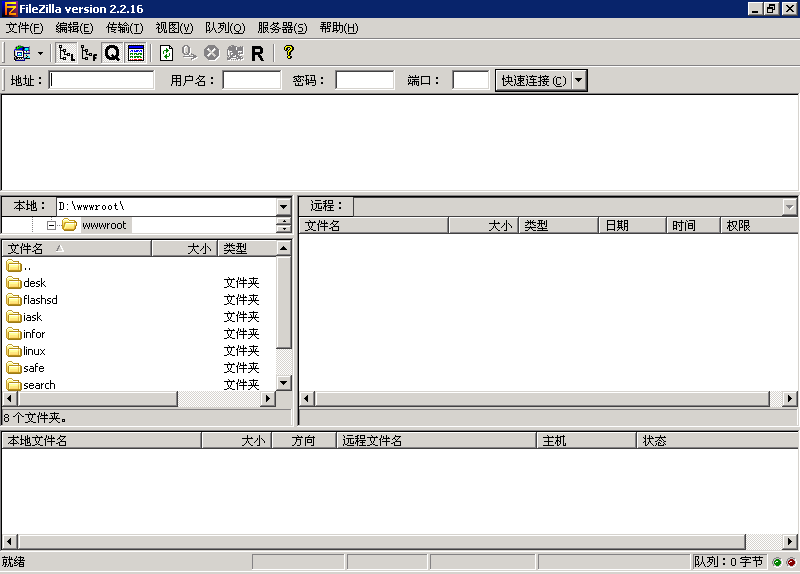
Task: Click the green status indicator light
Action: click(x=777, y=562)
